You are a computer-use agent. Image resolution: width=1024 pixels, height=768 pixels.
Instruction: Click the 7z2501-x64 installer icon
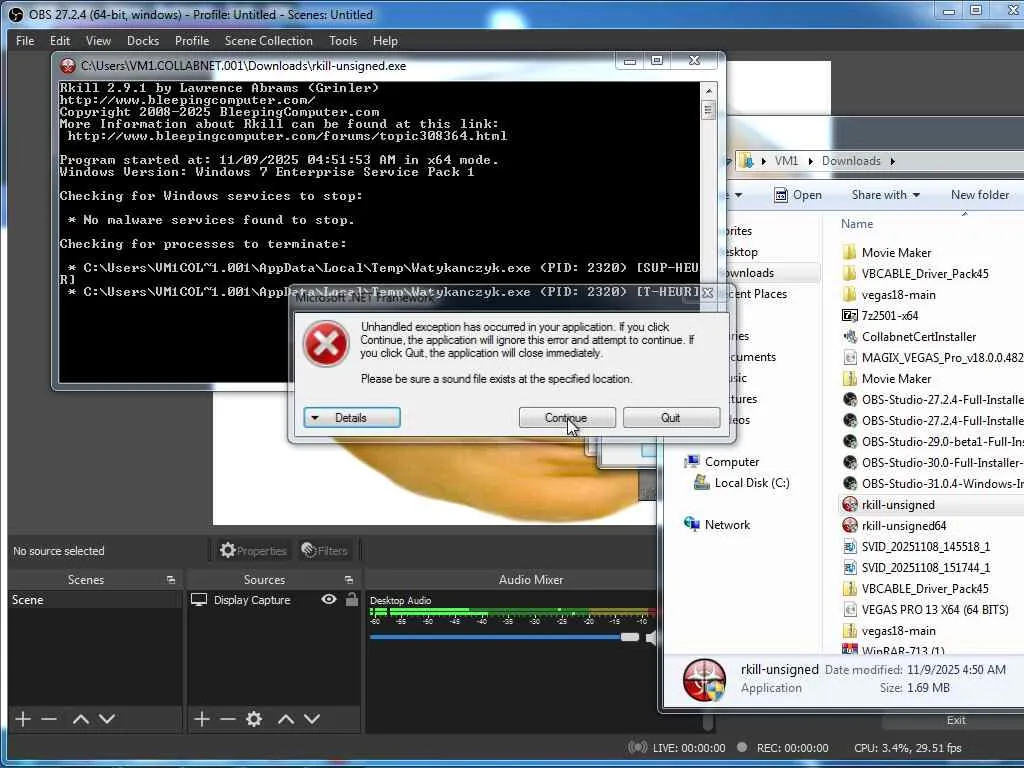pyautogui.click(x=850, y=315)
